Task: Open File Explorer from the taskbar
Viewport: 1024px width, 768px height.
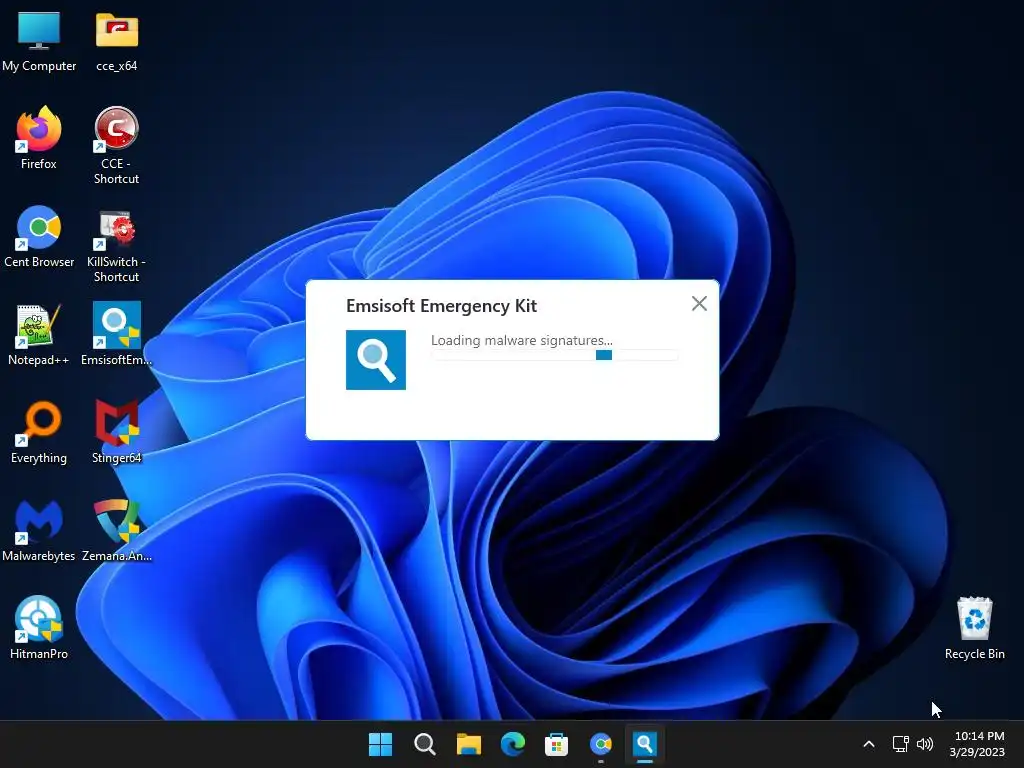Action: point(468,744)
